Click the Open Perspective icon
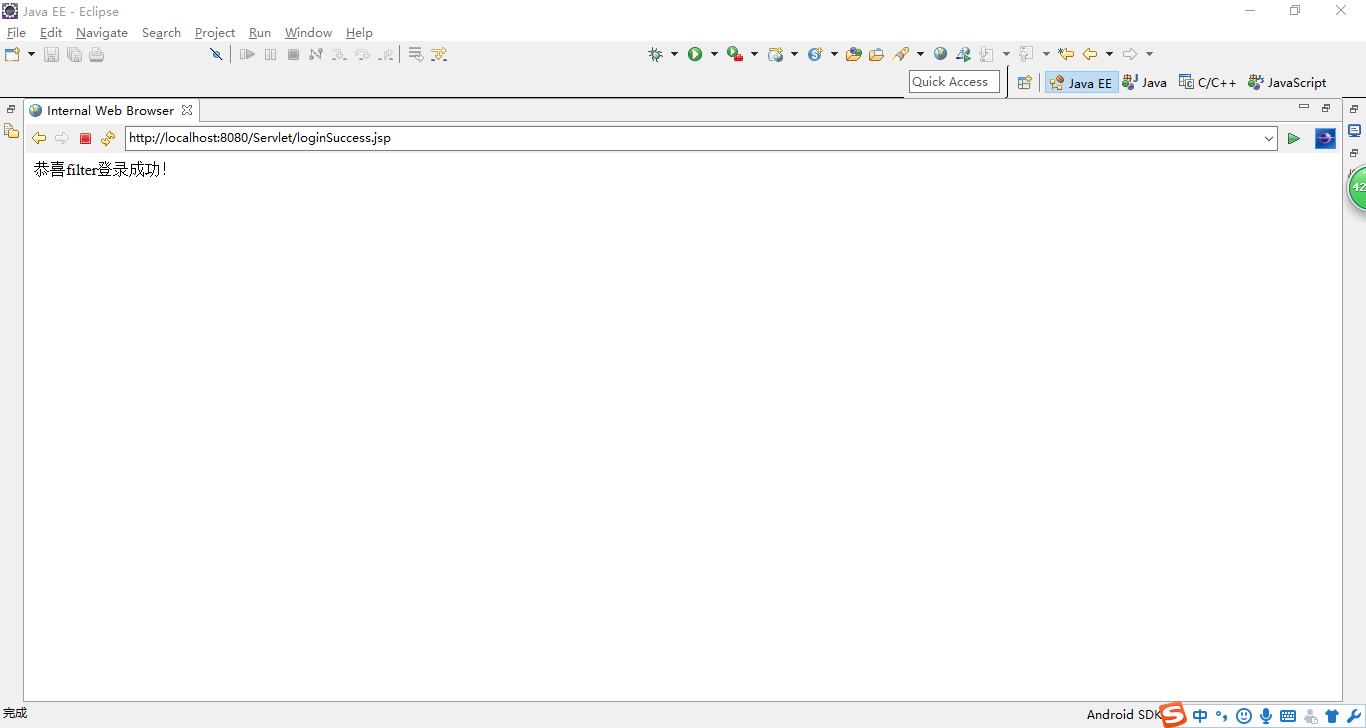The height and width of the screenshot is (728, 1366). [x=1024, y=83]
